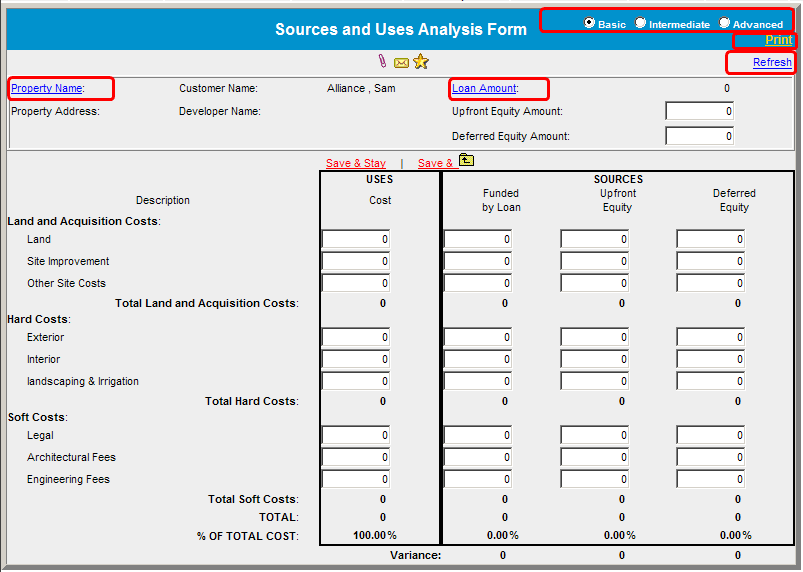Viewport: 803px width, 572px height.
Task: Click Legal Cost input field
Action: [x=356, y=435]
